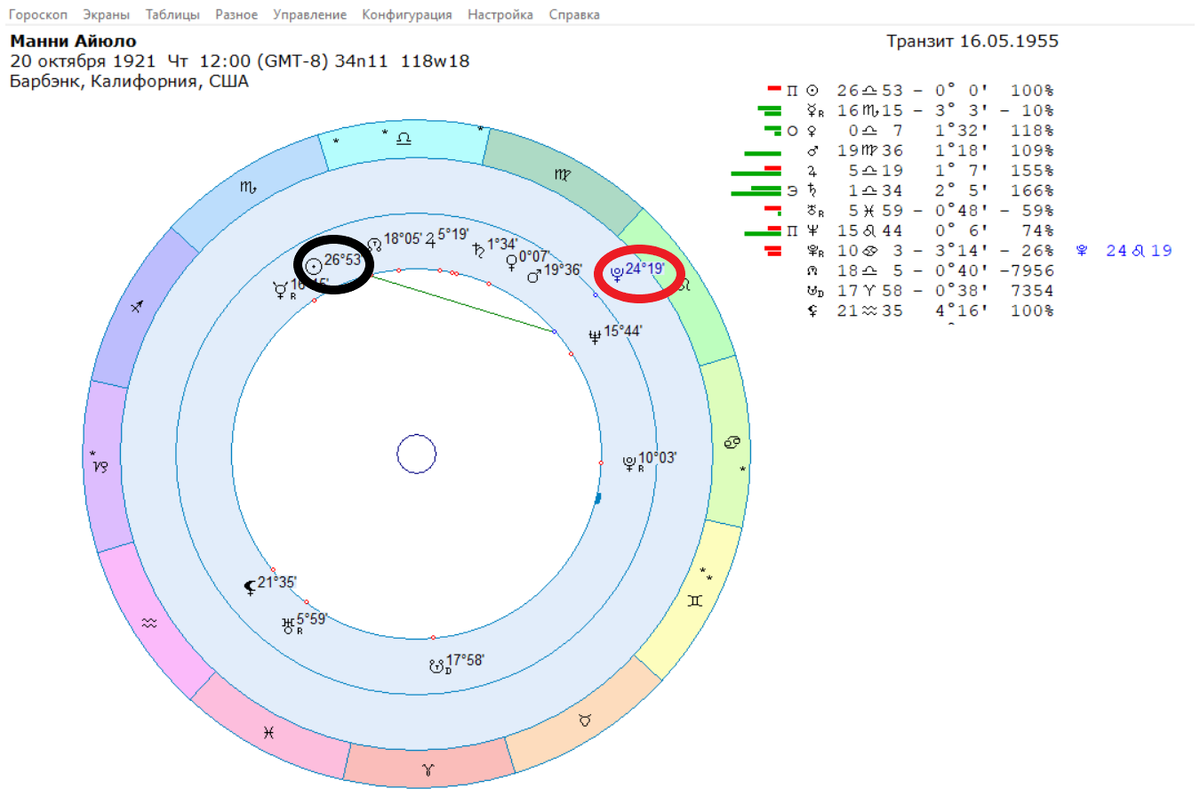Select the natal Pluto glyph at 10°03'
The width and height of the screenshot is (1200, 805).
[629, 462]
